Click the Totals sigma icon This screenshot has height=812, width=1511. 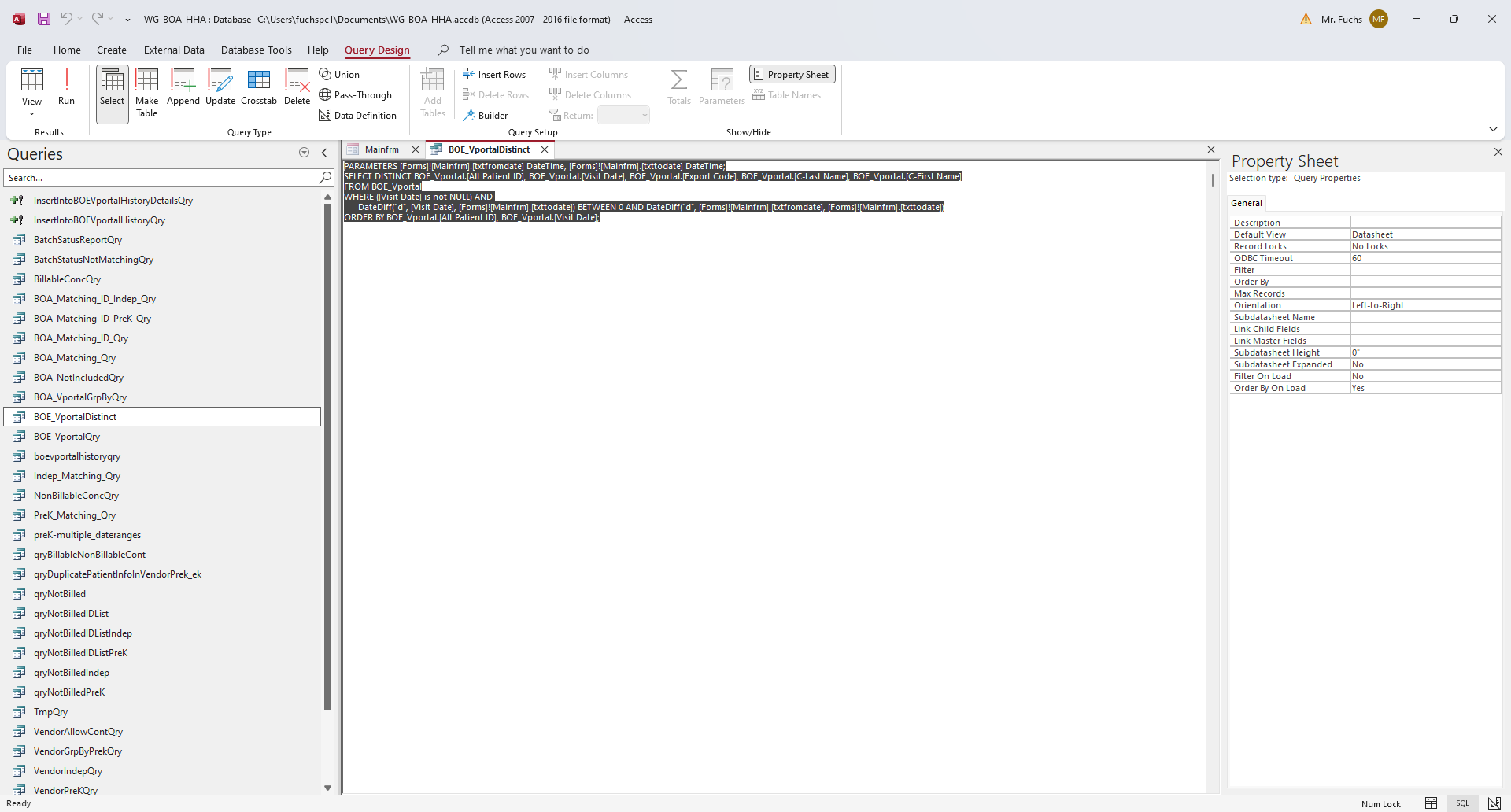click(679, 87)
